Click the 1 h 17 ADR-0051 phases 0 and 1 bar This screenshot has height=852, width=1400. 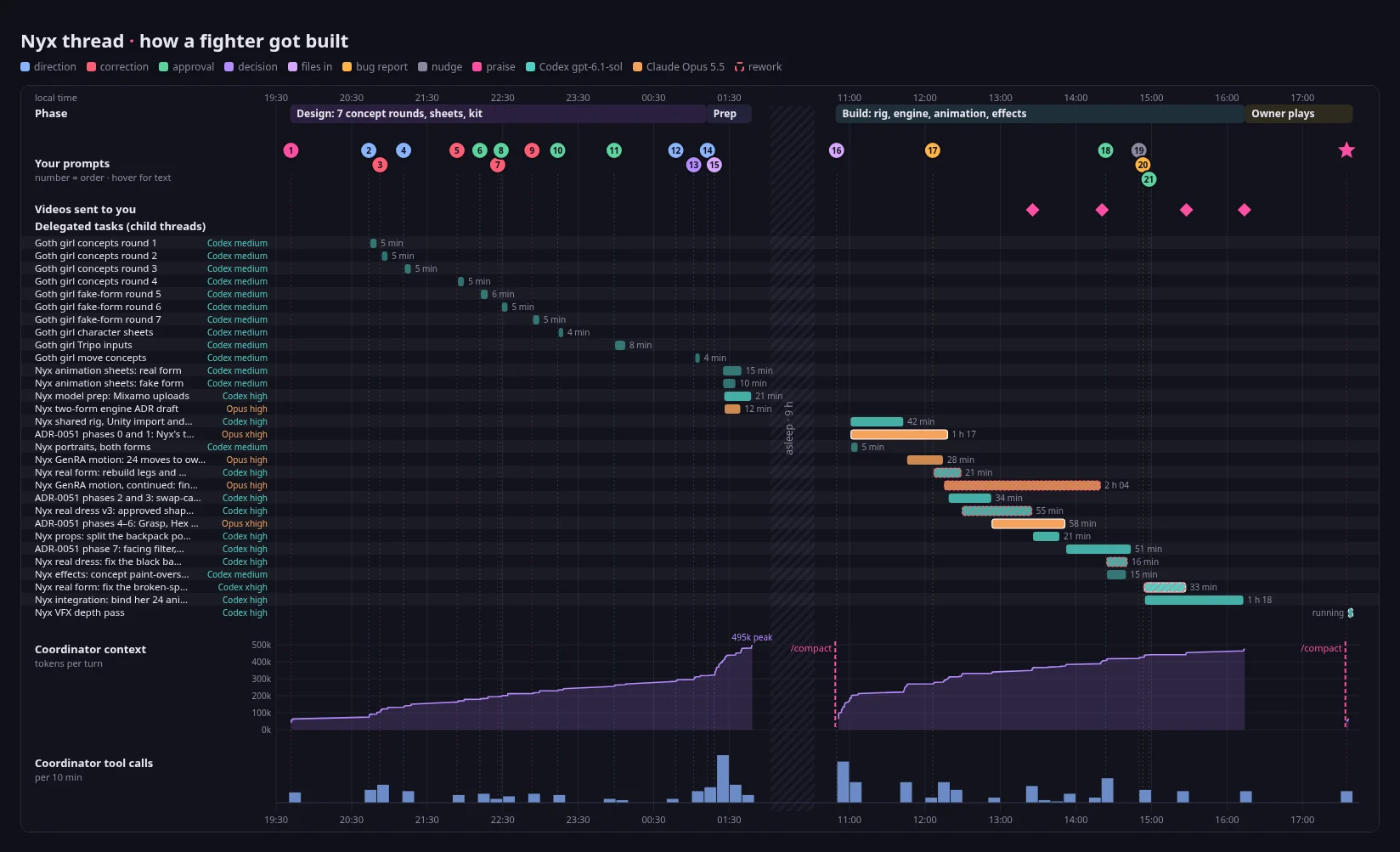[x=899, y=434]
